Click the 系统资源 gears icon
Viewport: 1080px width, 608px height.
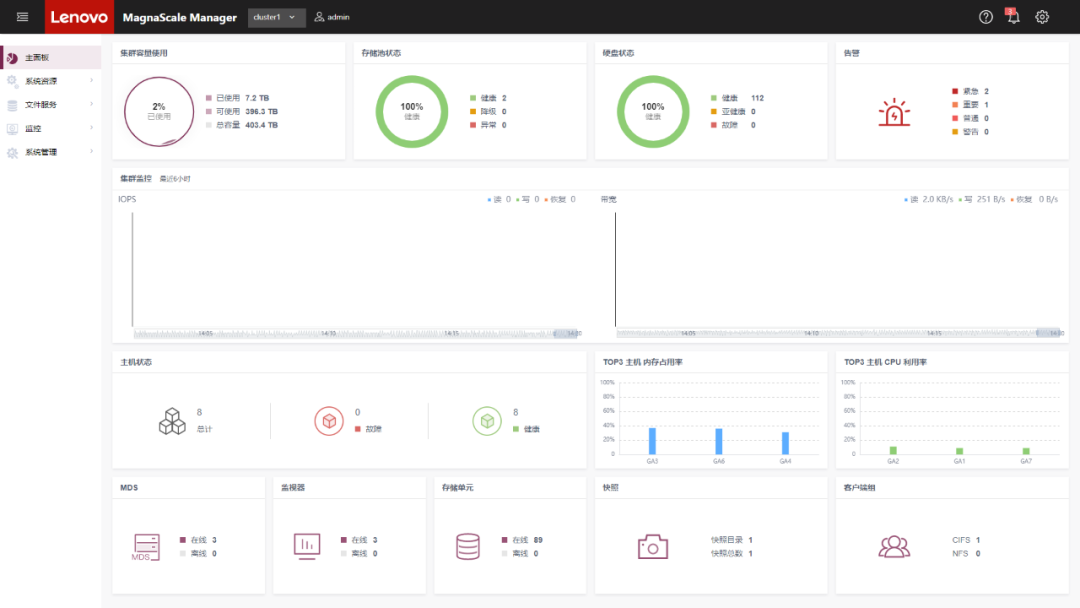click(12, 81)
